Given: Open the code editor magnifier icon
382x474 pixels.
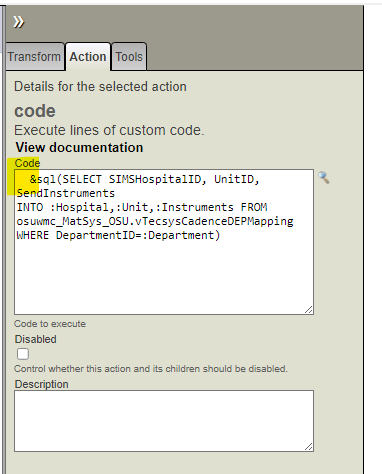Looking at the screenshot, I should [x=324, y=178].
